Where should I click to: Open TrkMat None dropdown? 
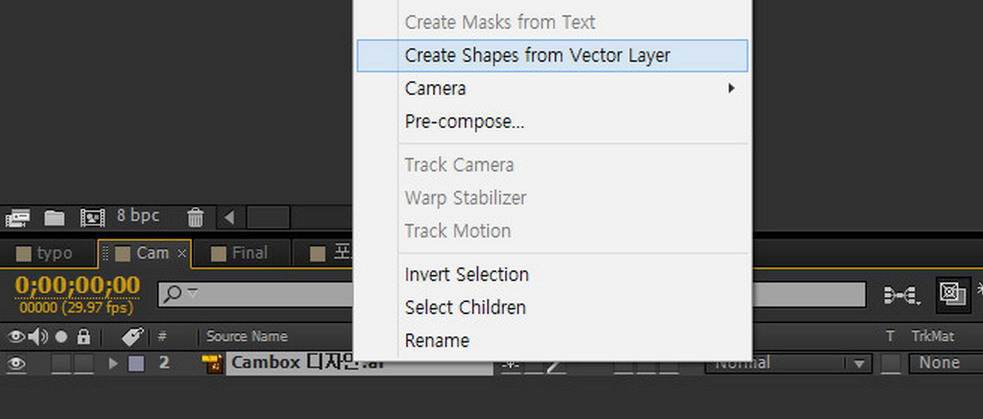coord(945,363)
